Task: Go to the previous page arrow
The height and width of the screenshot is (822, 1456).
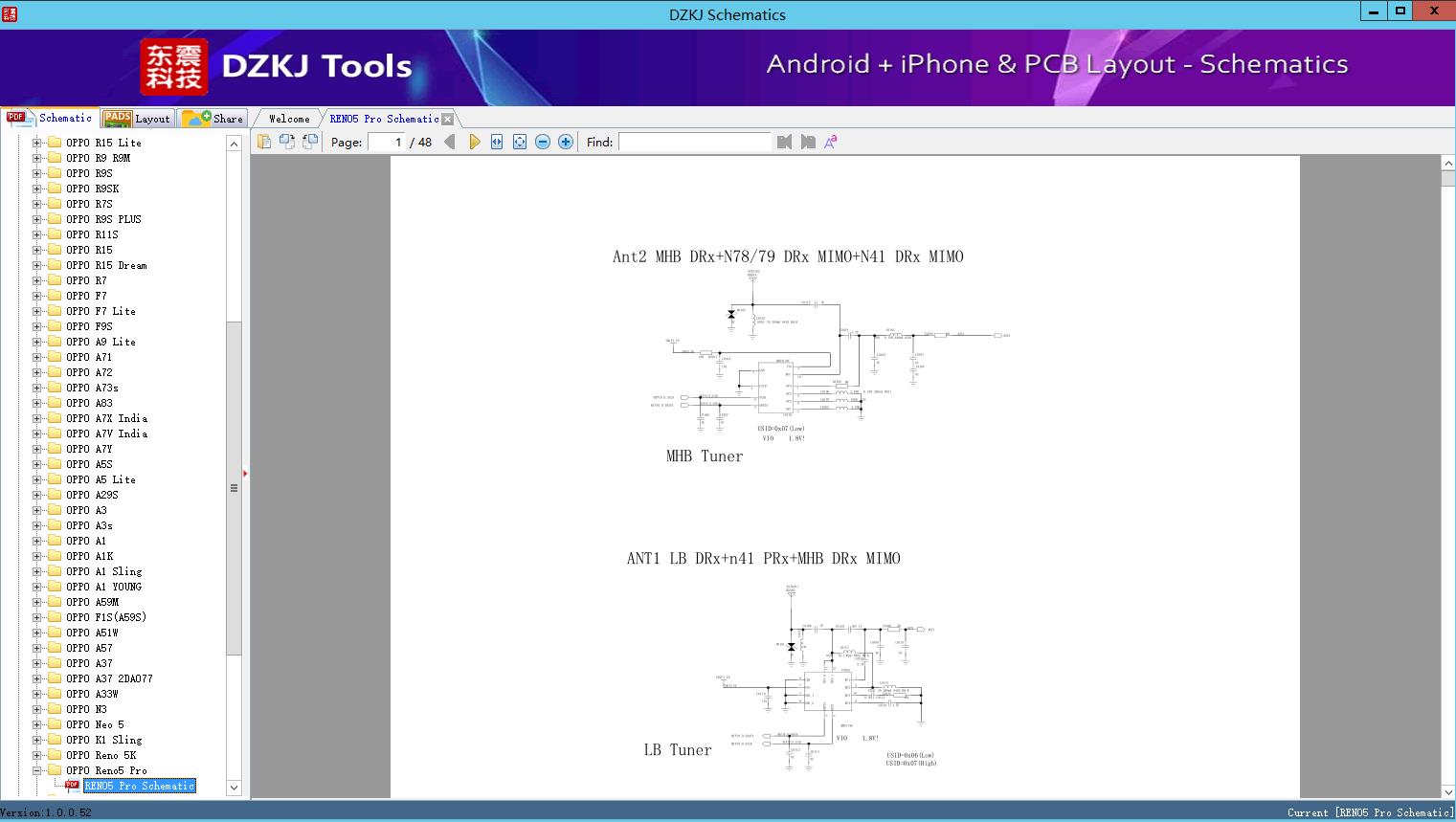Action: 450,142
